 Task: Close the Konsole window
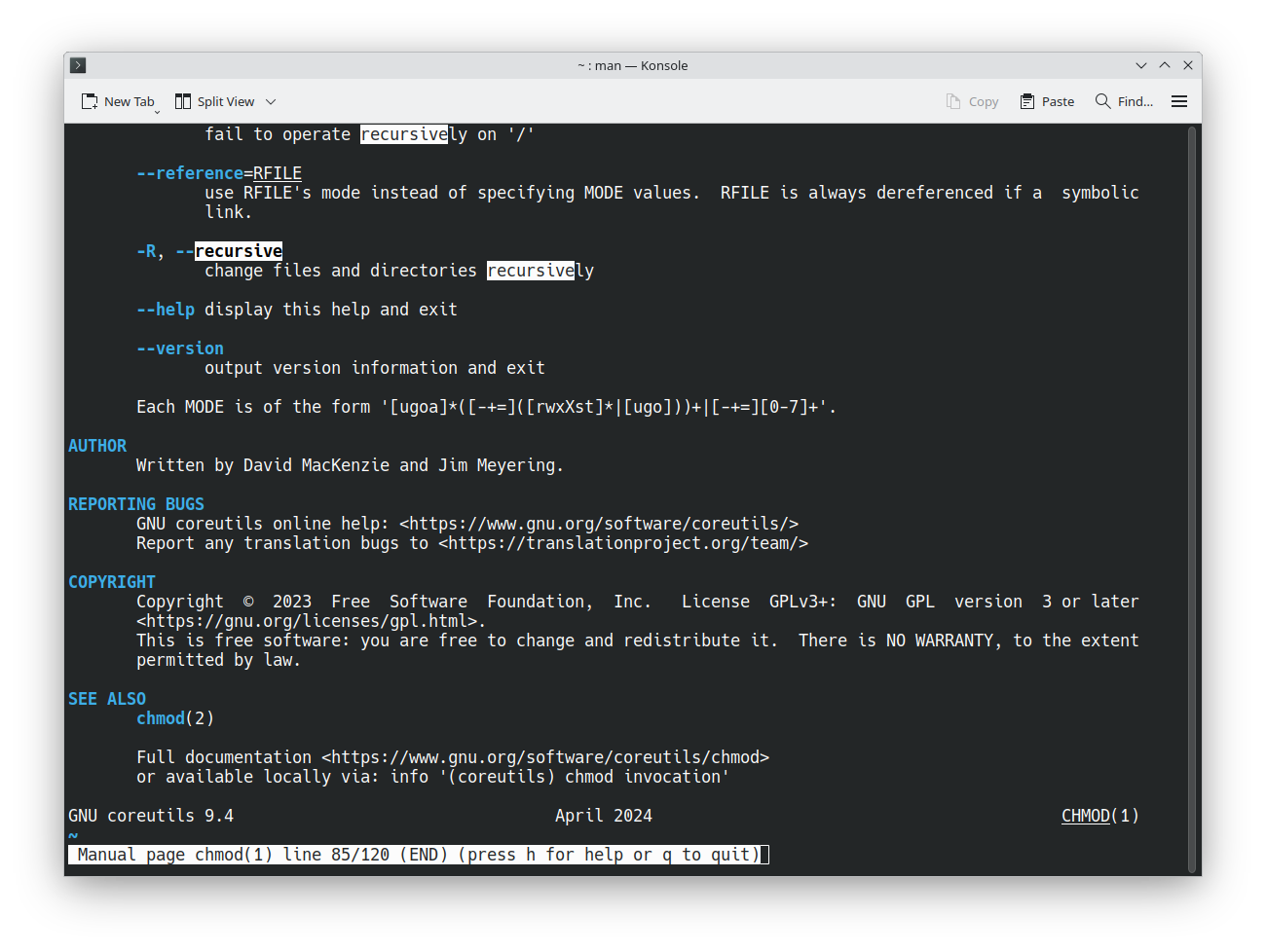(x=1188, y=65)
